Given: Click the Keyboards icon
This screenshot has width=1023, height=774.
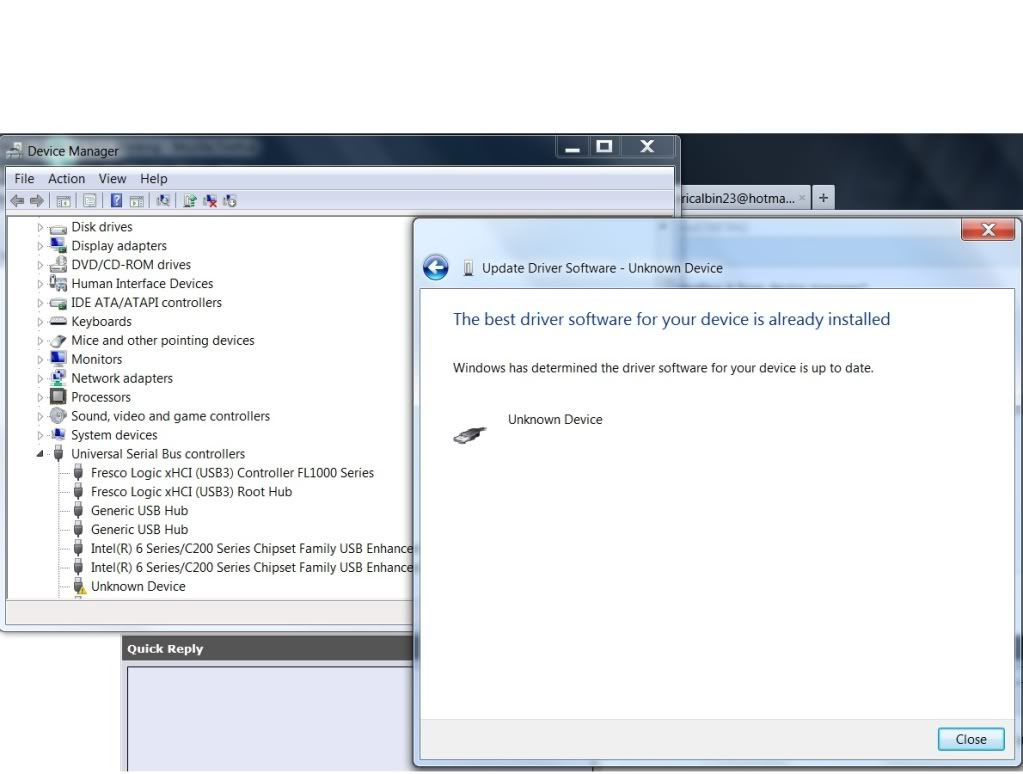Looking at the screenshot, I should coord(58,321).
